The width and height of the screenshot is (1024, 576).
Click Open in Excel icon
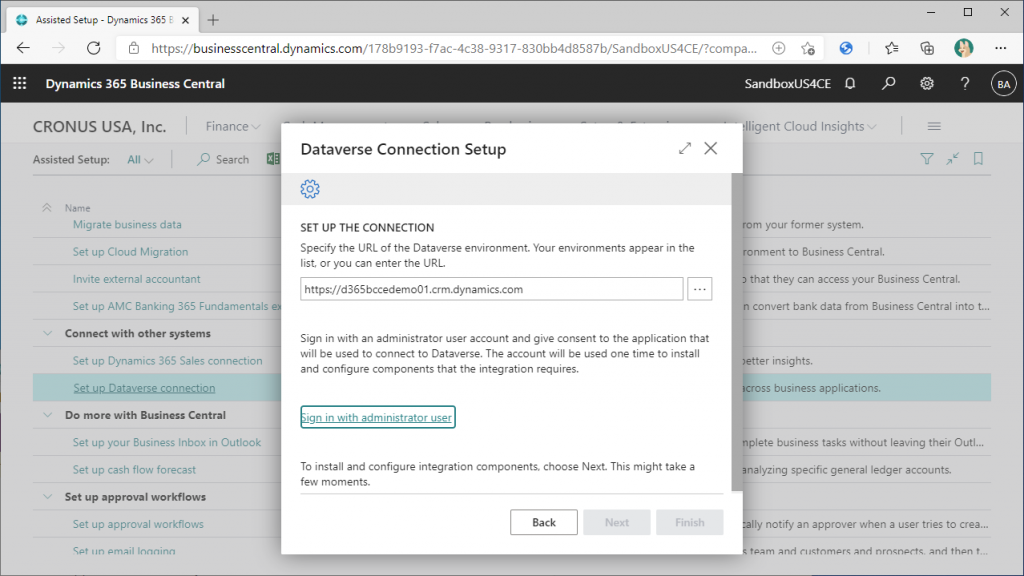coord(273,159)
